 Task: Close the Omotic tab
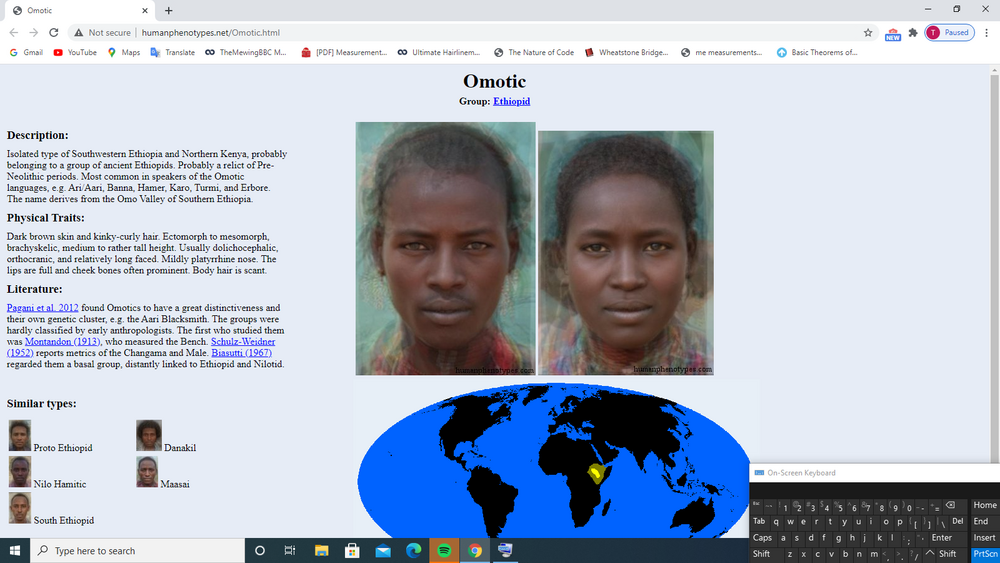click(x=145, y=10)
